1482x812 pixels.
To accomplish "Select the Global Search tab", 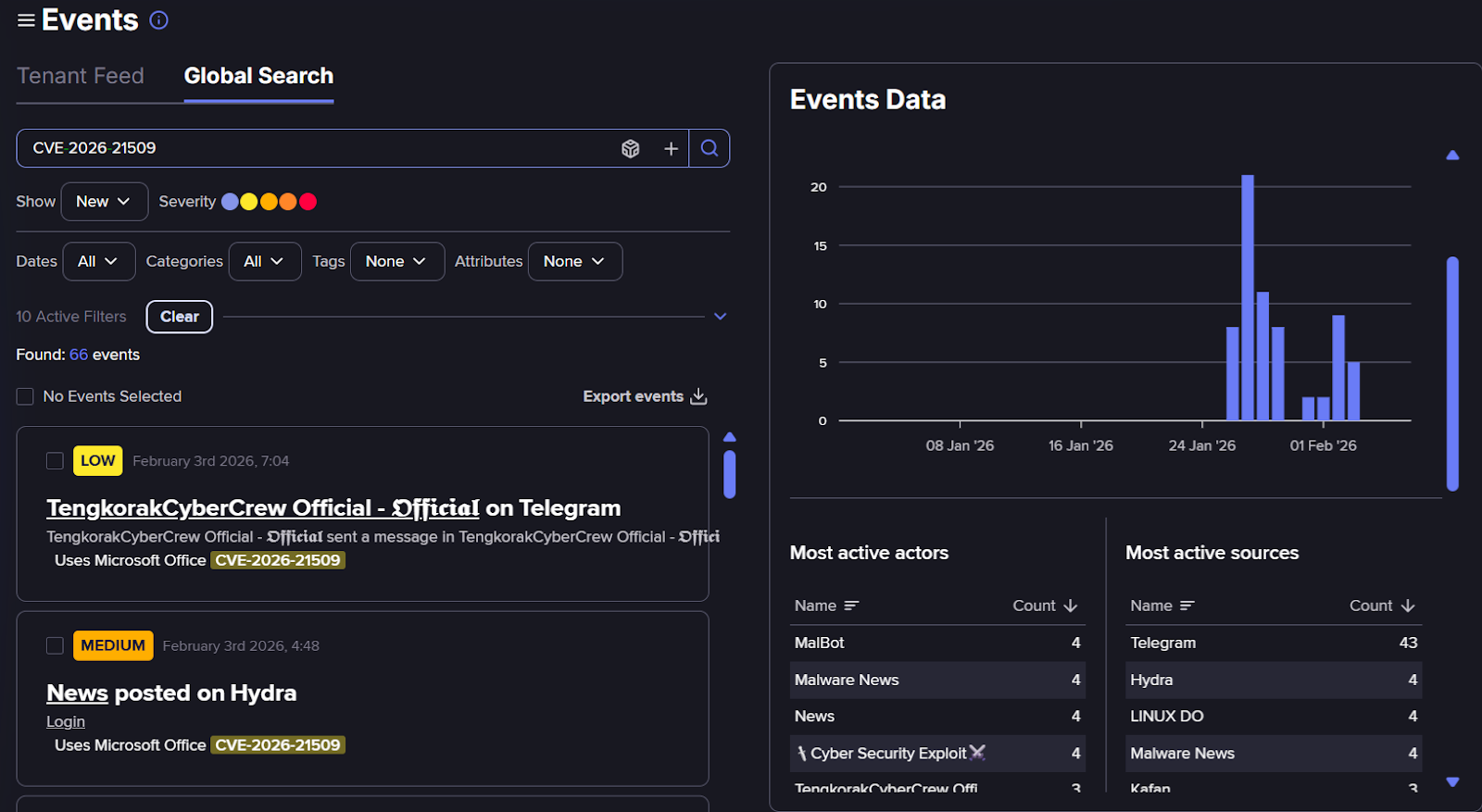I will [258, 76].
